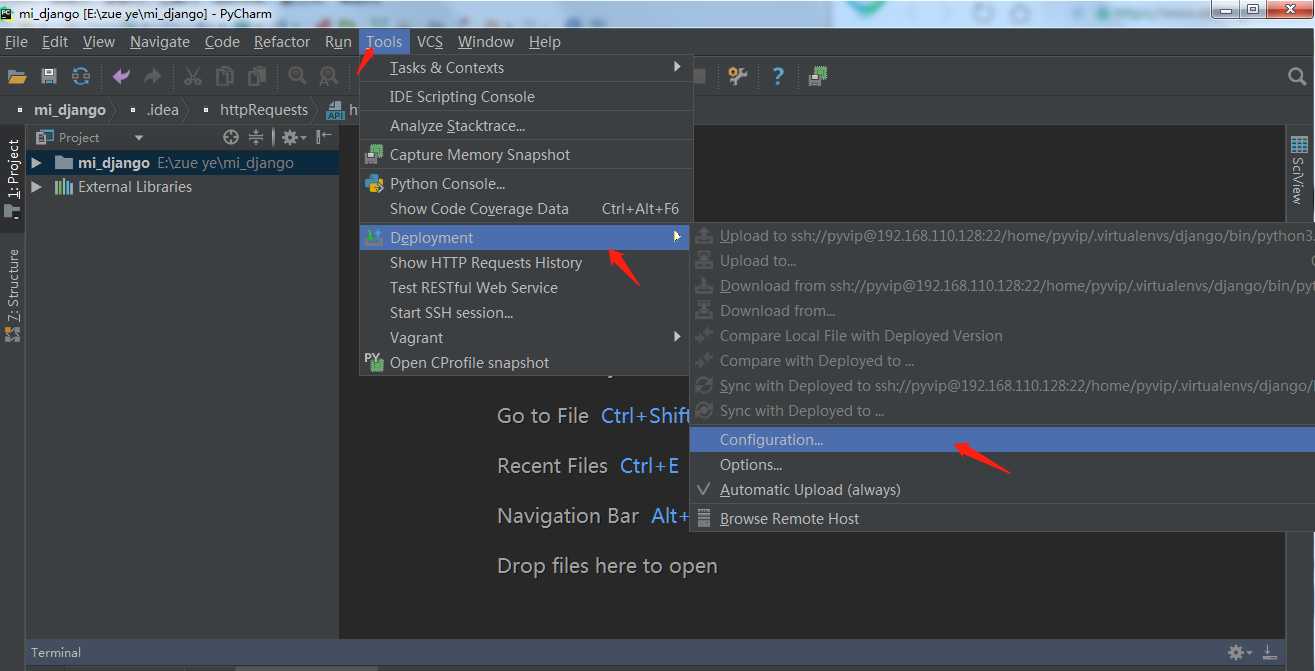Select Browse Remote Host
Screen dimensions: 1315x671
pos(1002,519)
